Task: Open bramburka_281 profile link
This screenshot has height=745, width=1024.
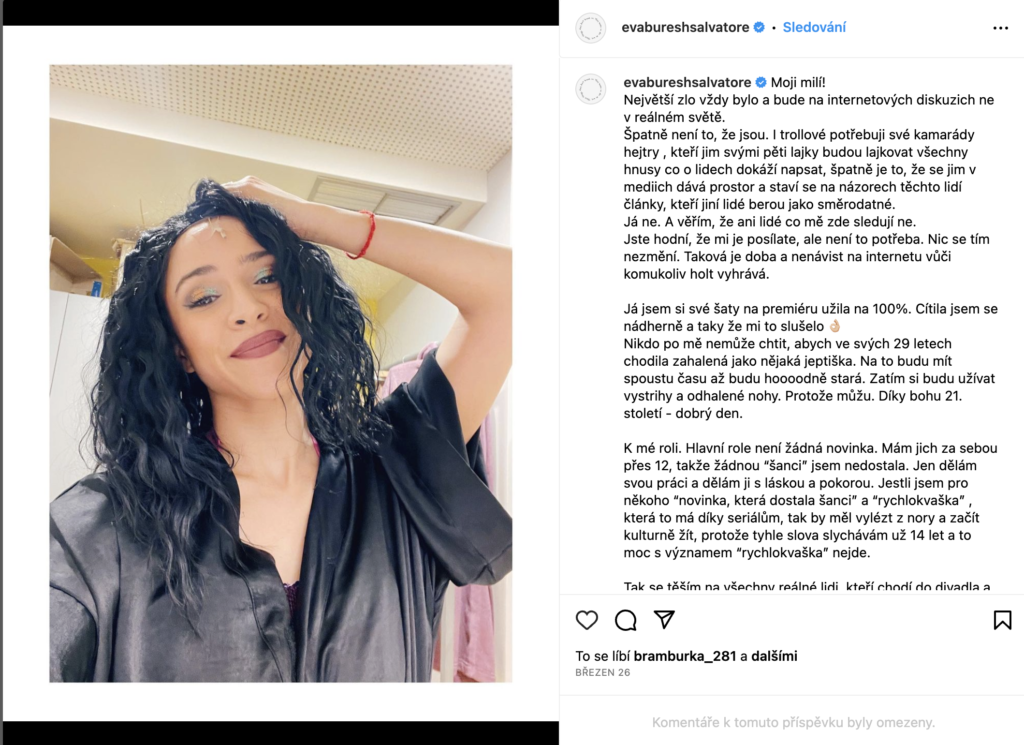Action: pyautogui.click(x=685, y=656)
